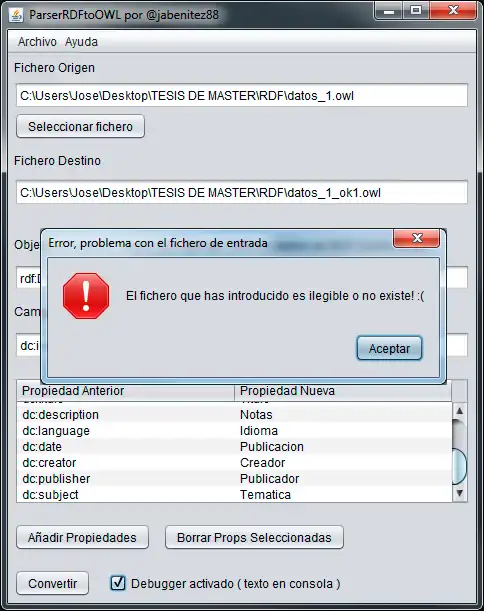Click Aceptar to dismiss the error
Screen dimensions: 484x611
(389, 348)
